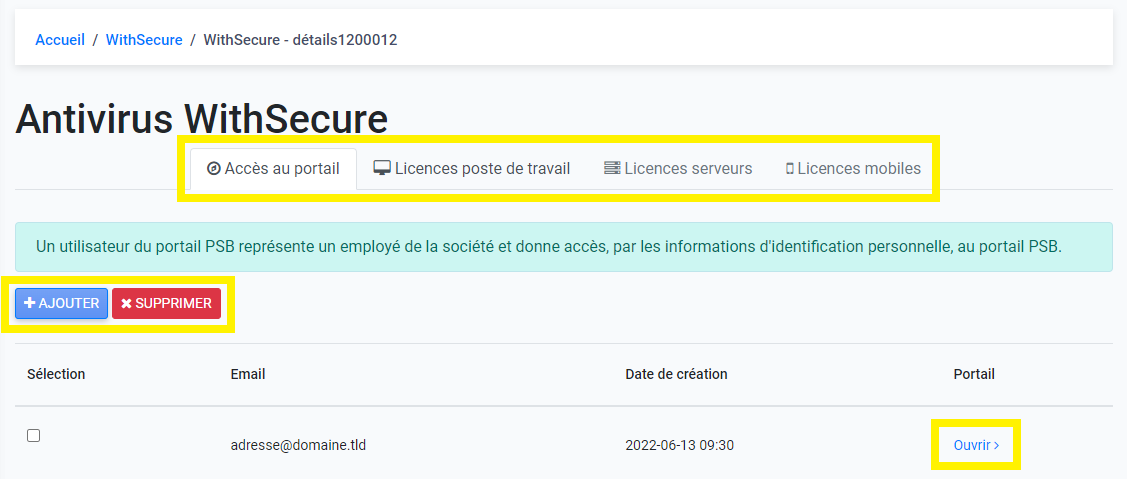Click the compass icon on Accès au portail

click(x=213, y=169)
